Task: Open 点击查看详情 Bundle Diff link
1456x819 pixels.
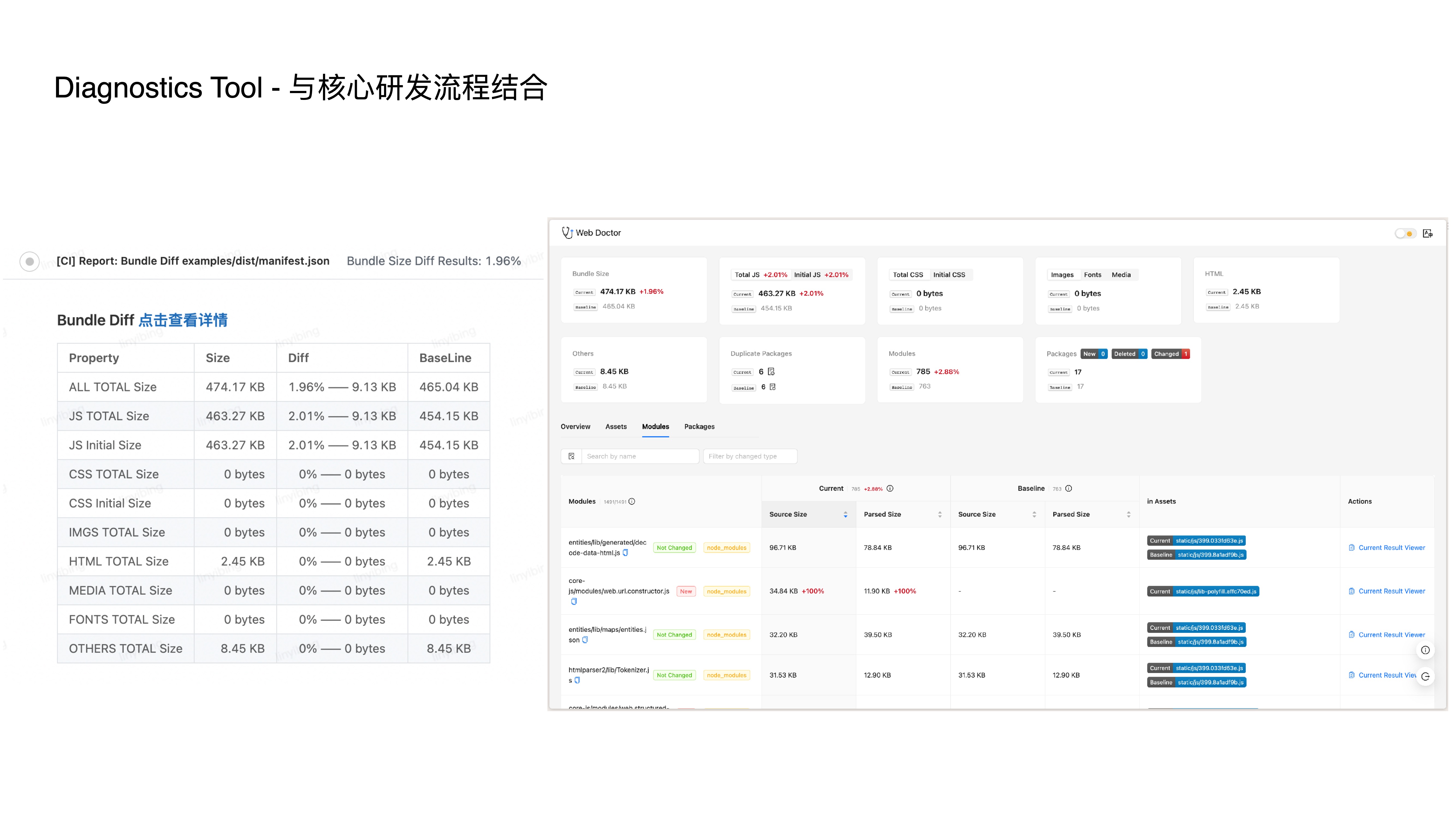Action: [x=183, y=321]
